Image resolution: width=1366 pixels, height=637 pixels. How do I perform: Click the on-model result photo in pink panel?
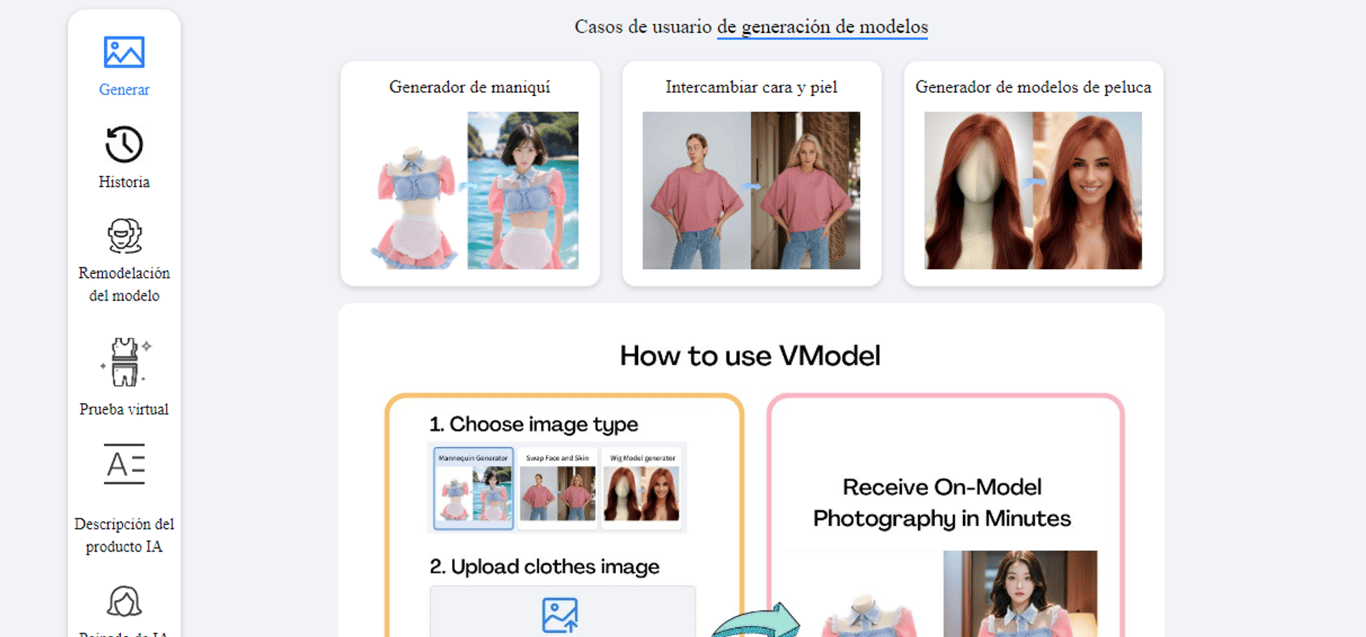1020,593
